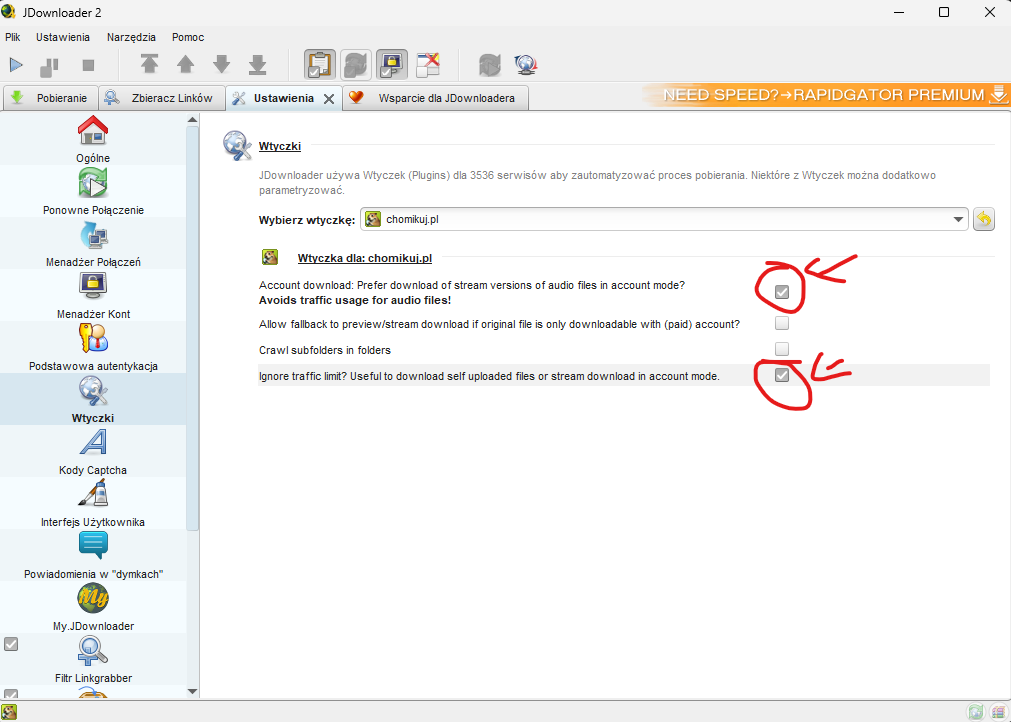Close the Ustawienia tab

(329, 99)
